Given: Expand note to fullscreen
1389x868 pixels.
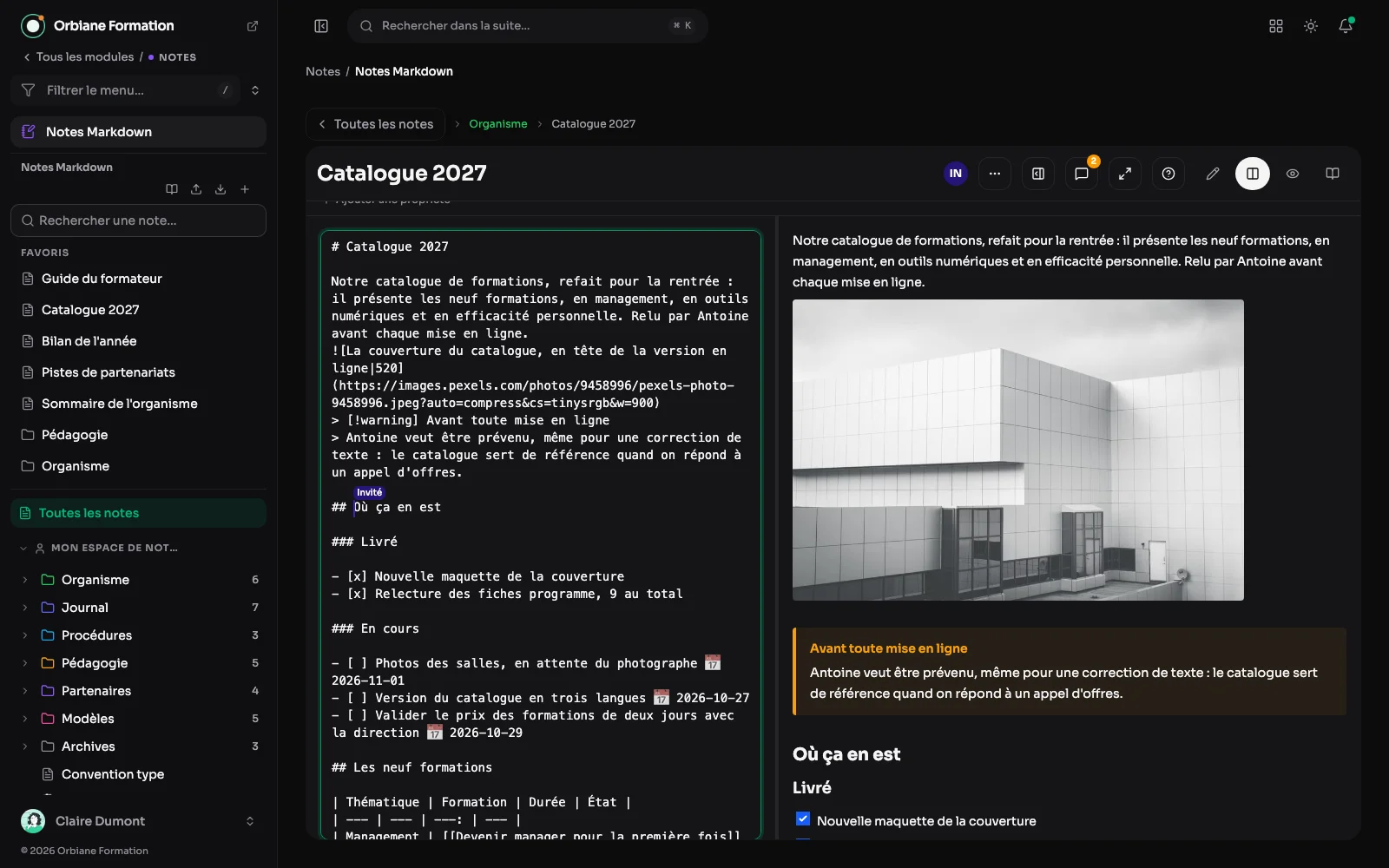Looking at the screenshot, I should [x=1125, y=174].
